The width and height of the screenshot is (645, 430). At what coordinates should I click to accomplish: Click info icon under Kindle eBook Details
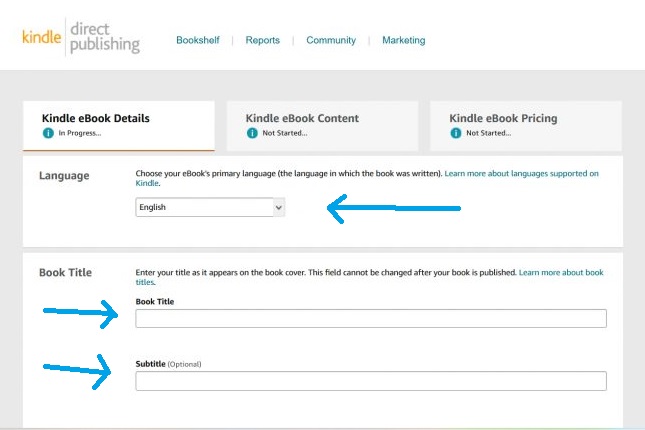[x=48, y=133]
